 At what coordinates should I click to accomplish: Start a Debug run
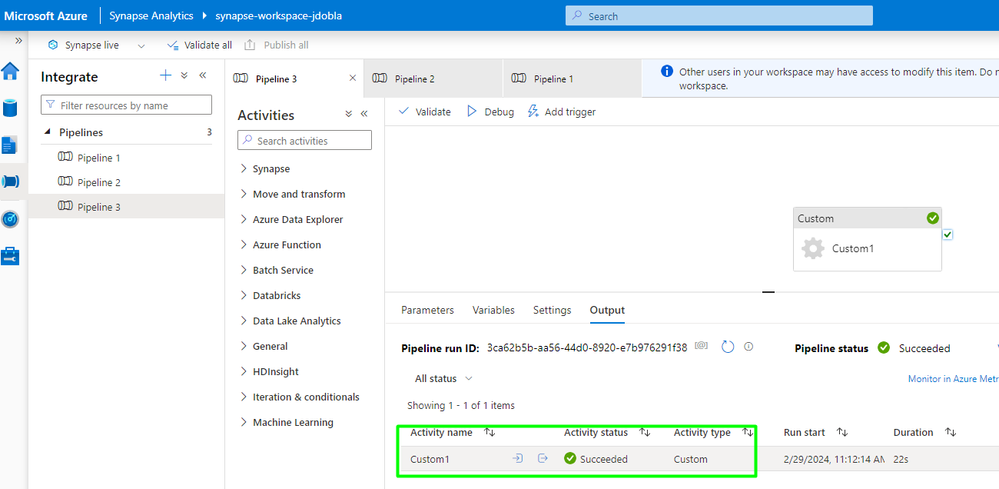pos(490,111)
